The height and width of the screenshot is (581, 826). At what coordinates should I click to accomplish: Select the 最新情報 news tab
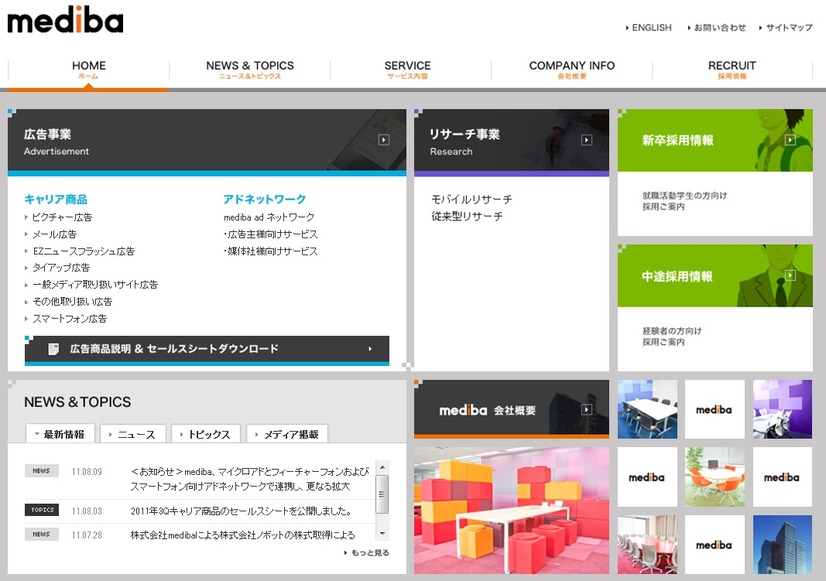click(60, 434)
